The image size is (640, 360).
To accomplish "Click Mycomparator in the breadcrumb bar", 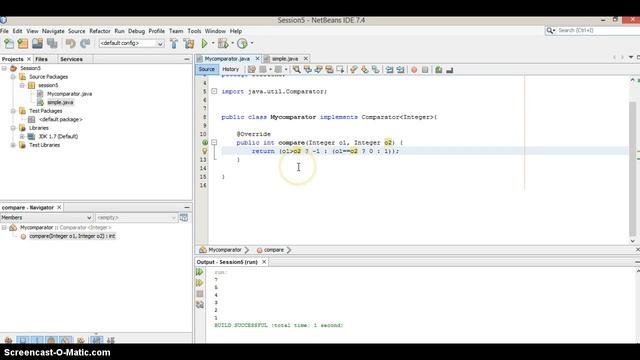I will (x=225, y=250).
